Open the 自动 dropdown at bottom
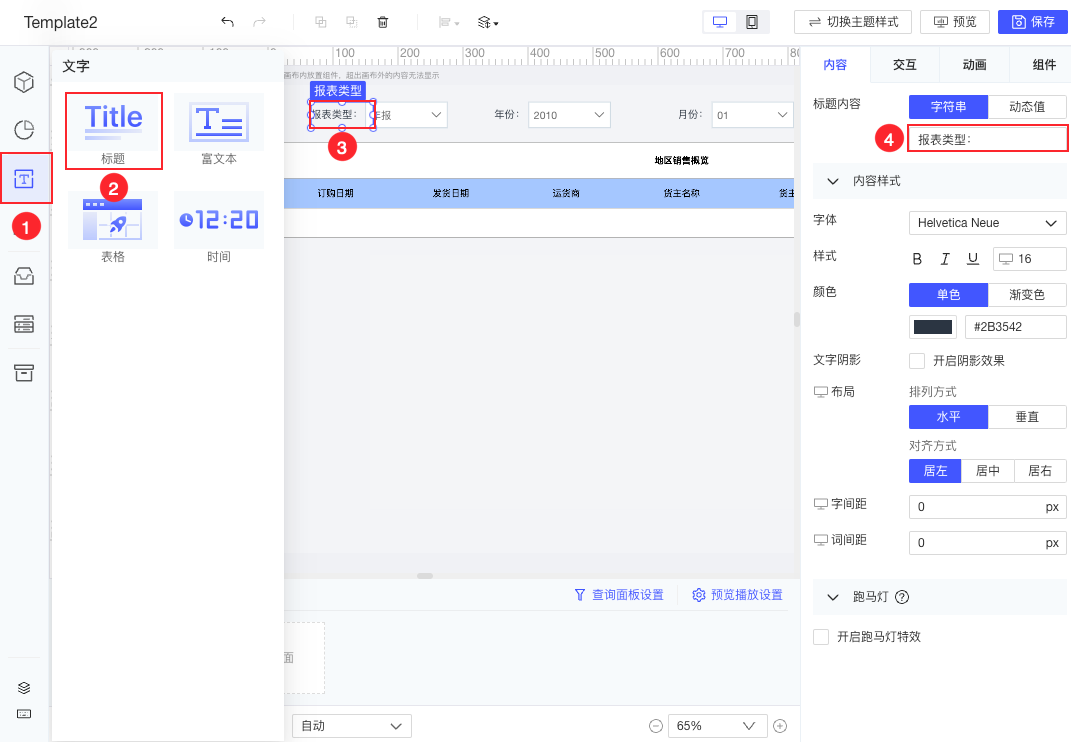Viewport: 1071px width, 742px height. point(352,726)
